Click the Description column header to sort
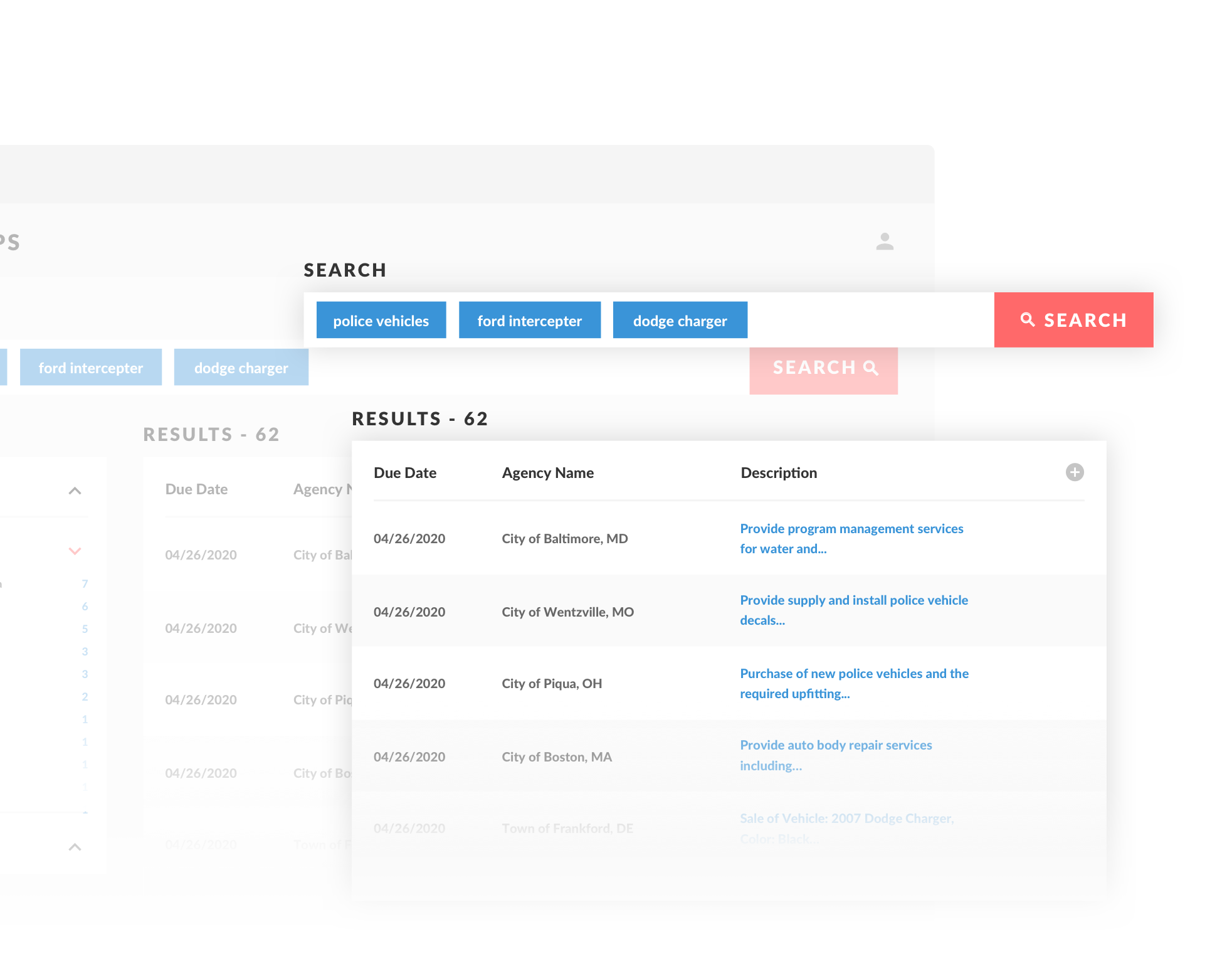1232x971 pixels. [778, 472]
